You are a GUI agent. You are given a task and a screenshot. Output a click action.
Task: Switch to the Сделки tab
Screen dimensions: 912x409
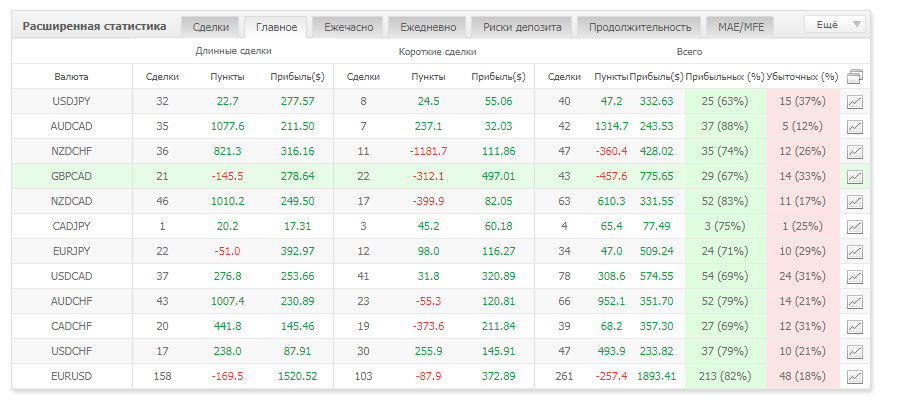pos(211,27)
